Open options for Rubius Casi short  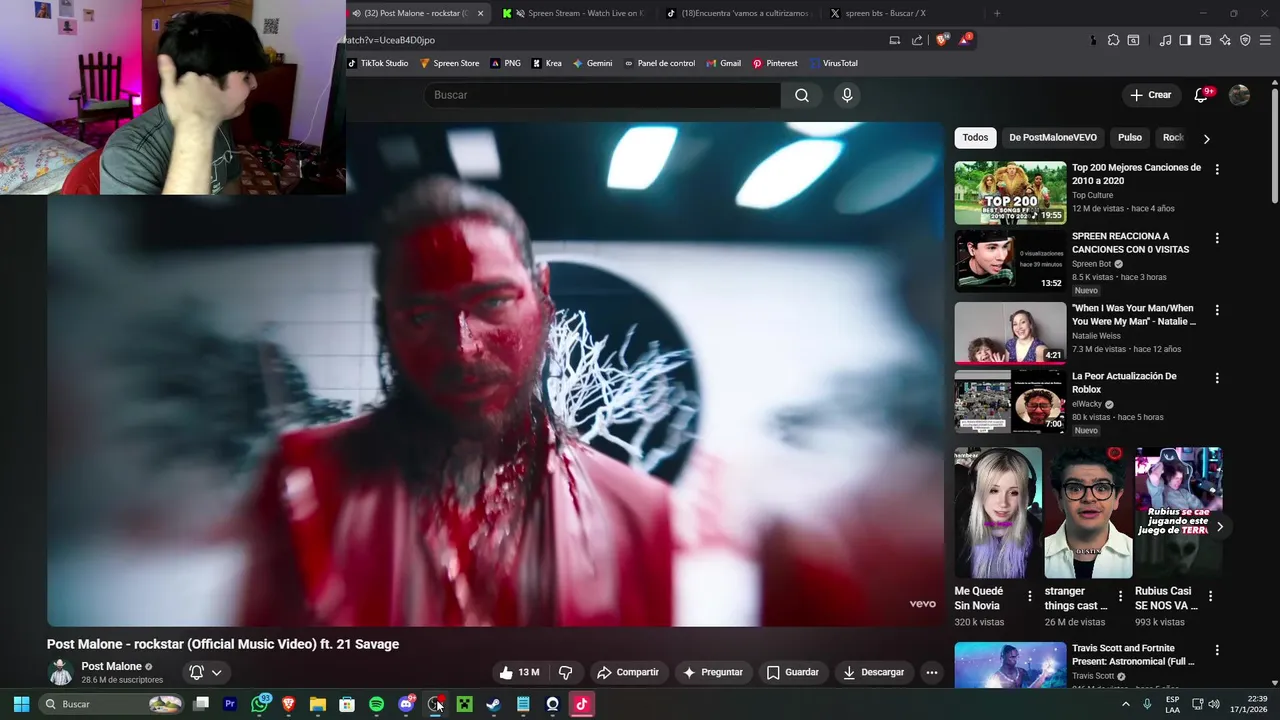point(1210,596)
